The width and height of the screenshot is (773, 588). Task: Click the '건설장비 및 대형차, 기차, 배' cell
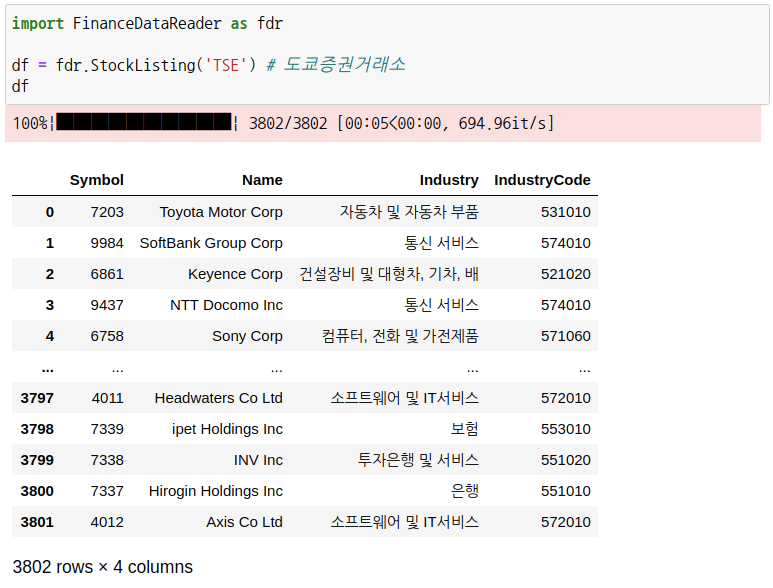pyautogui.click(x=389, y=274)
